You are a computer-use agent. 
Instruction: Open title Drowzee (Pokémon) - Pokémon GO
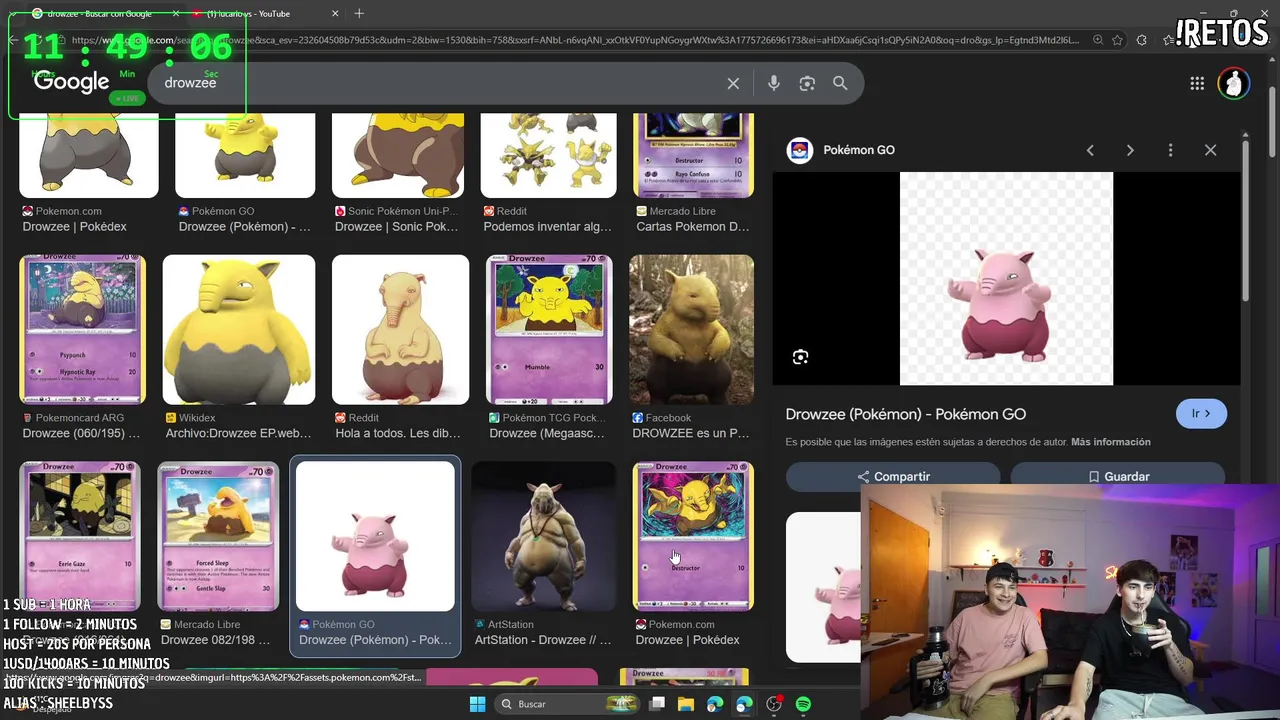click(905, 414)
